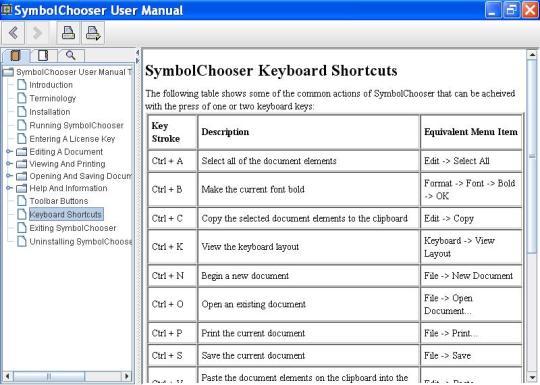Image resolution: width=540 pixels, height=385 pixels.
Task: Click folder icon beside Editing A Document
Action: pos(21,152)
